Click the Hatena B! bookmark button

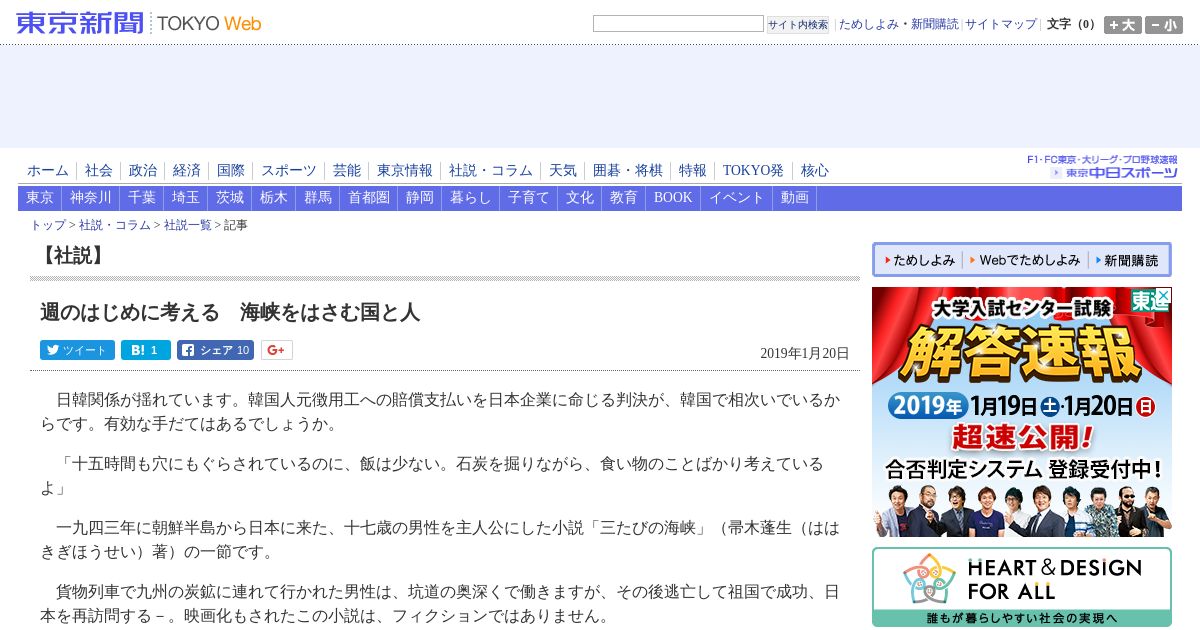(x=146, y=350)
